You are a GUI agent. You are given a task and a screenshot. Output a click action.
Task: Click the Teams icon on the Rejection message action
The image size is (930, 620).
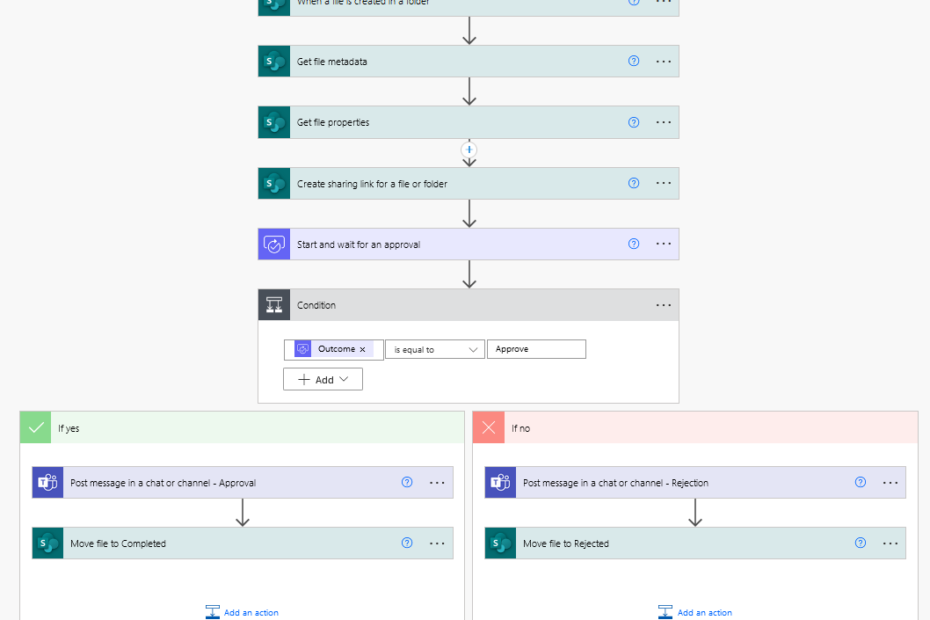501,482
